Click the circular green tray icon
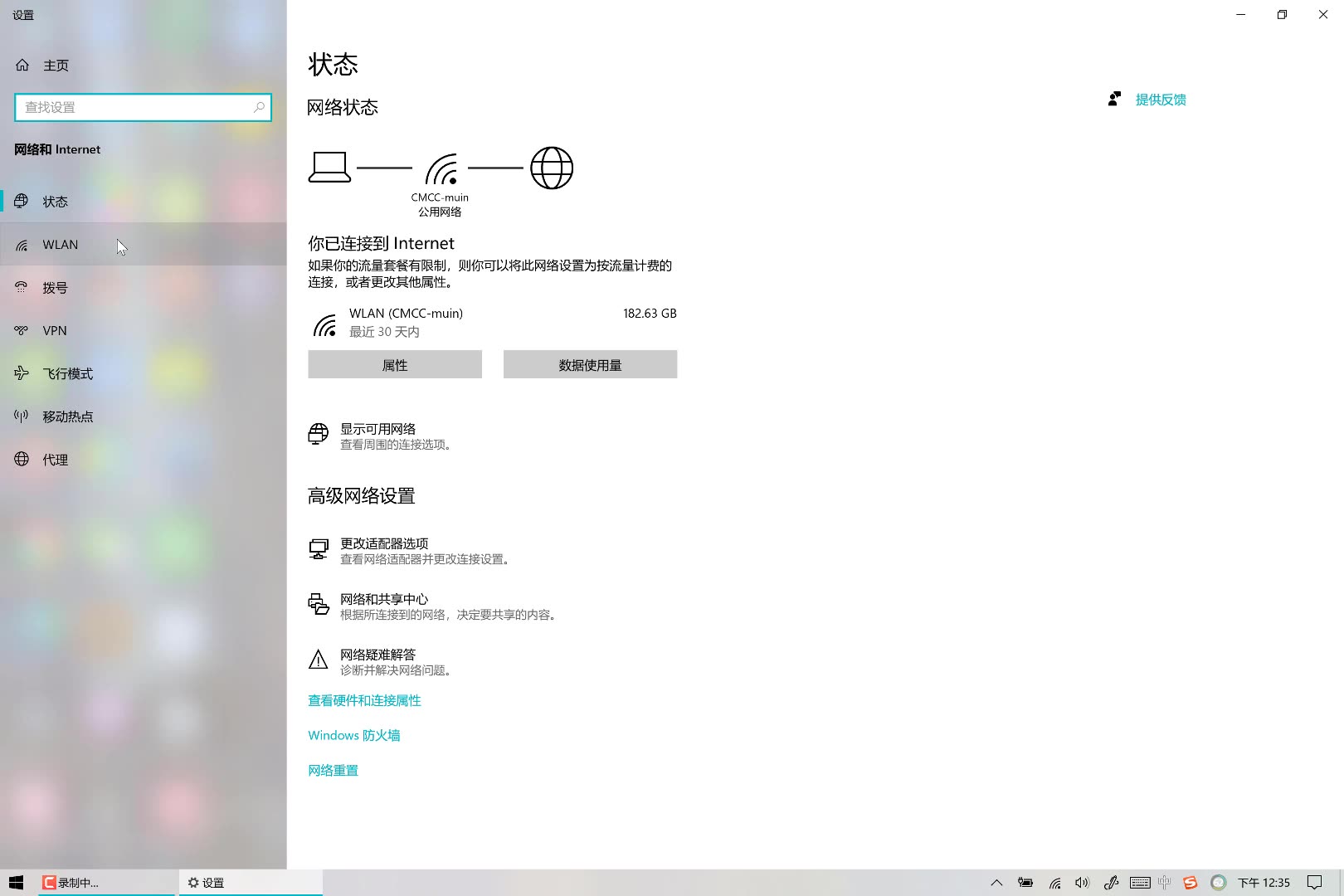The width and height of the screenshot is (1344, 896). (1218, 883)
